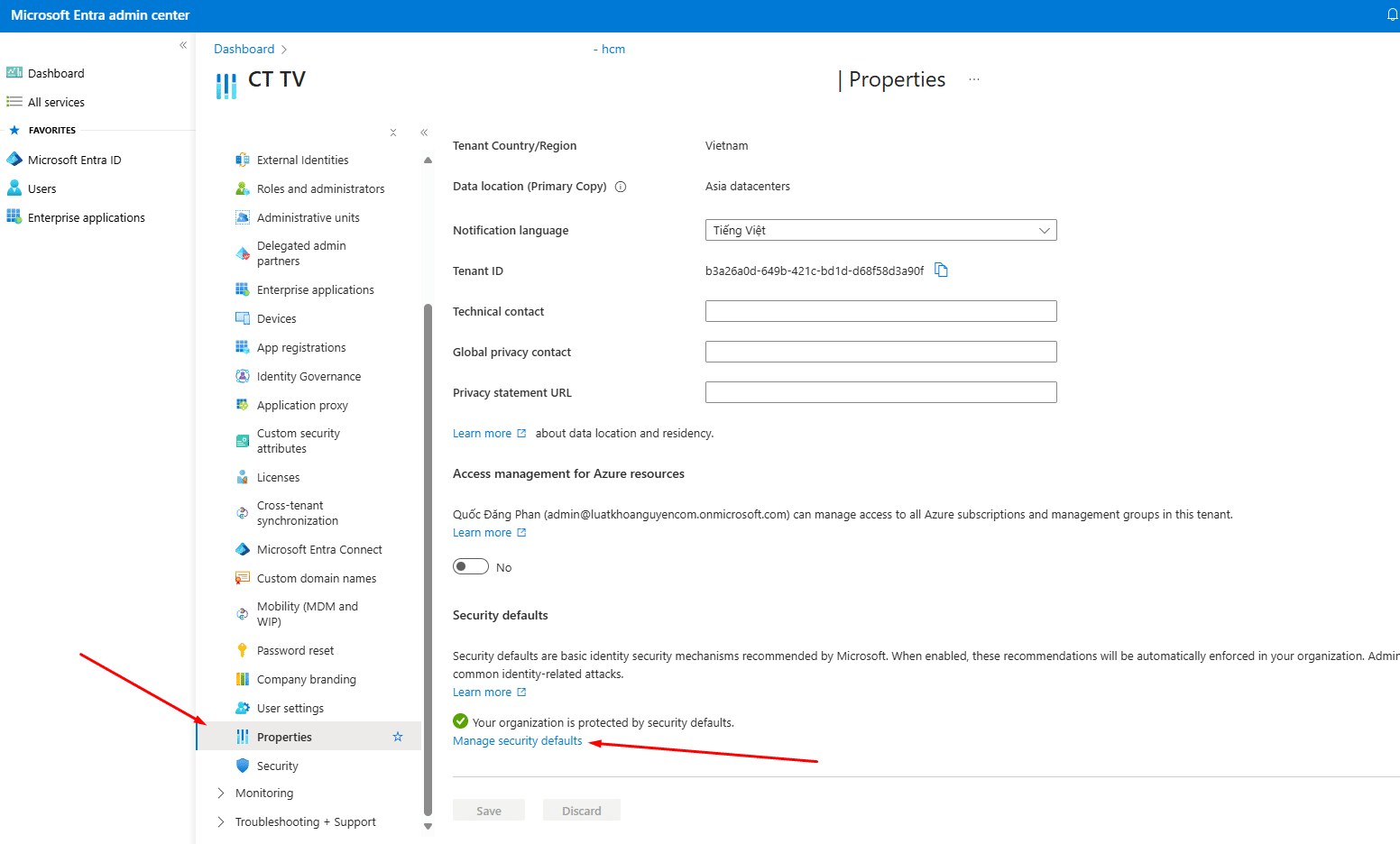Copy the Tenant ID to clipboard
Viewport: 1400px width, 844px height.
tap(941, 270)
